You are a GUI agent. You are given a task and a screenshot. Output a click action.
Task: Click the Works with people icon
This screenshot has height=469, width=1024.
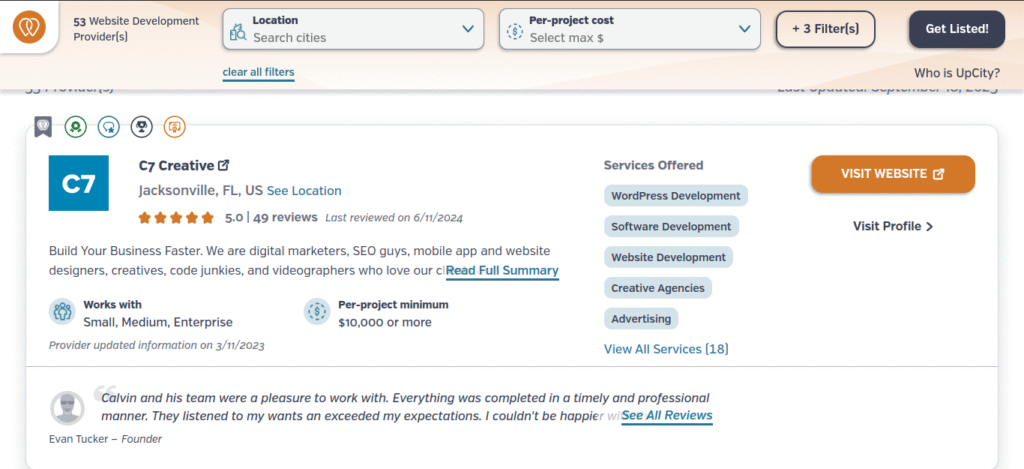tap(62, 312)
